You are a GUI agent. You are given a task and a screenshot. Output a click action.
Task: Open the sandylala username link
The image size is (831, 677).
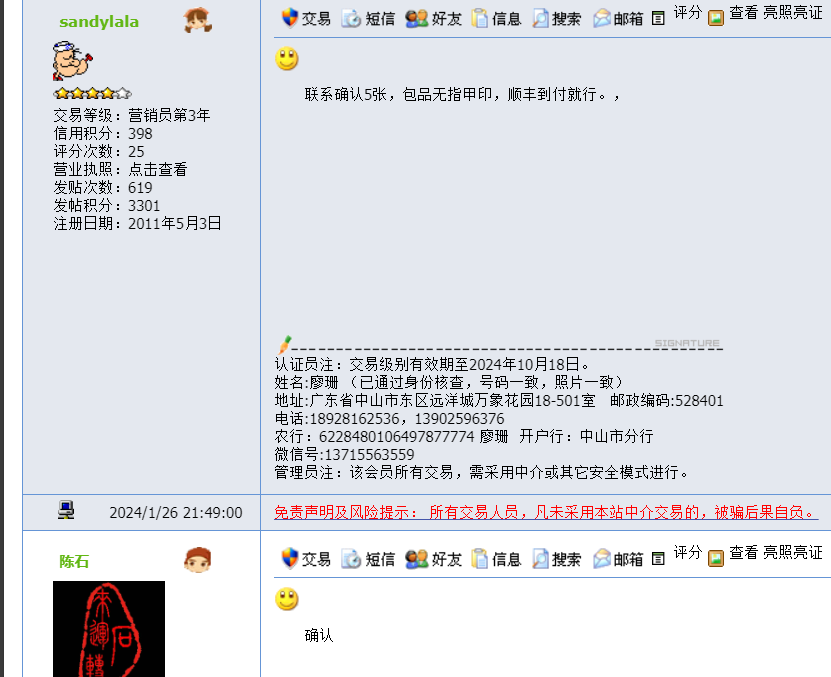[x=99, y=22]
